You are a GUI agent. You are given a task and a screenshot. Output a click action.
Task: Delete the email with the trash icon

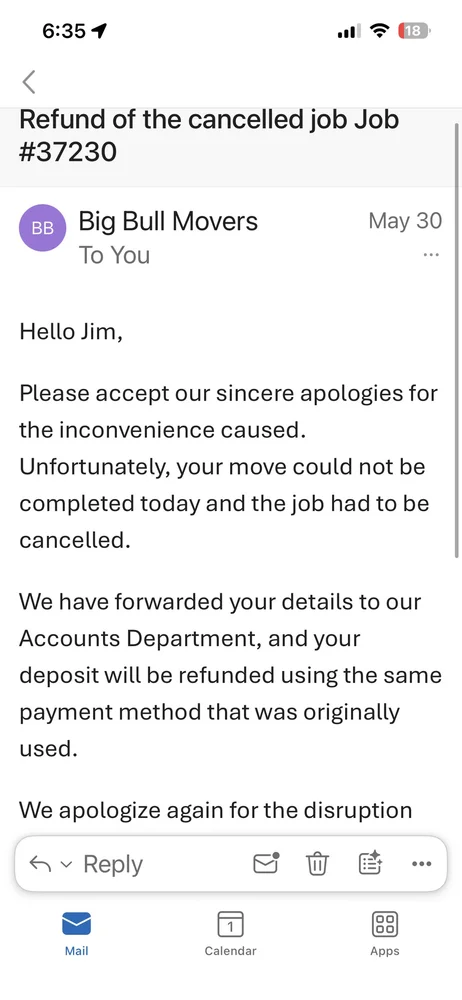tap(317, 864)
